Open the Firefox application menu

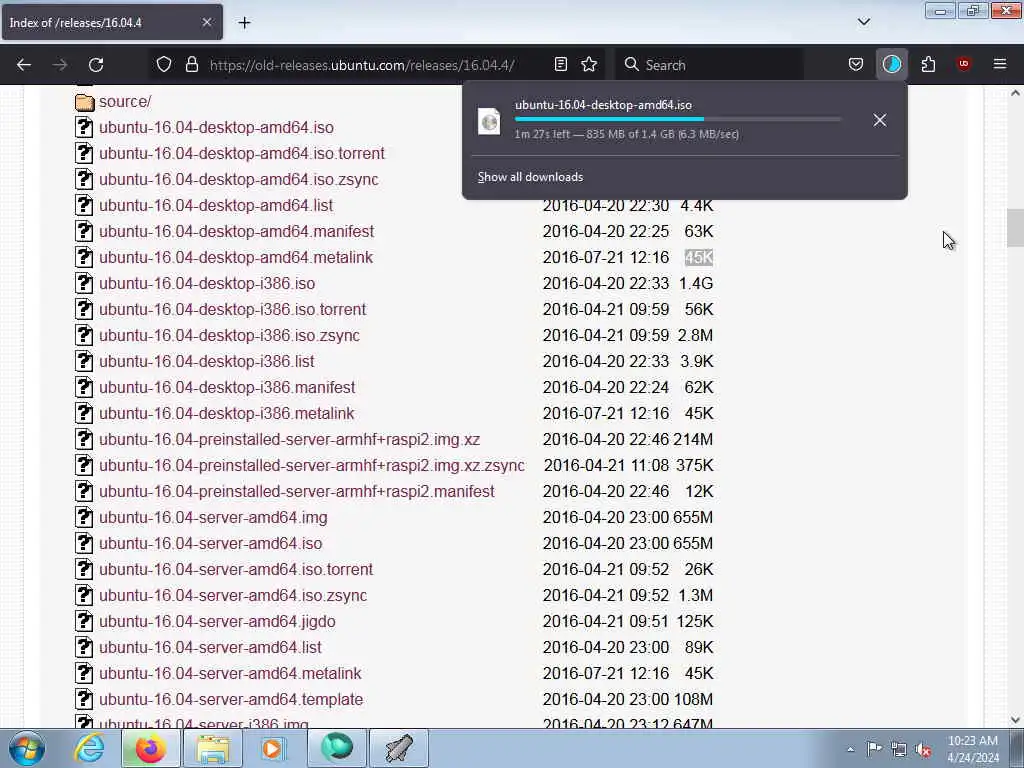(1000, 64)
